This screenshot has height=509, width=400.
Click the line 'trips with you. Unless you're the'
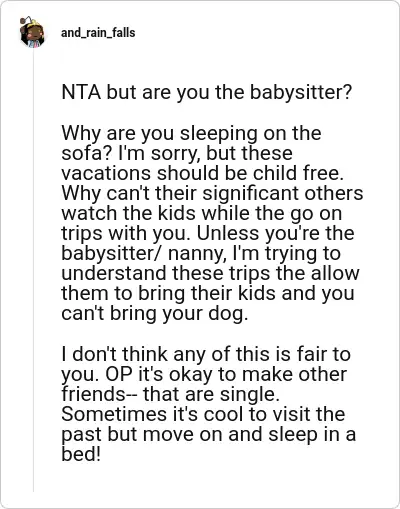(x=208, y=233)
